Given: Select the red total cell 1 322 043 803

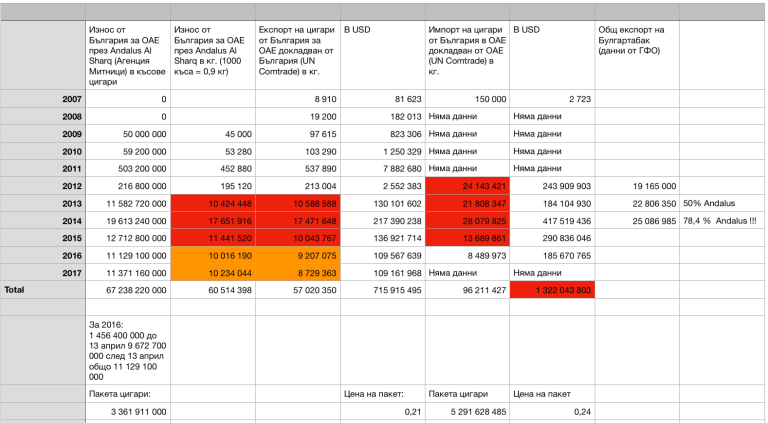Looking at the screenshot, I should point(552,288).
